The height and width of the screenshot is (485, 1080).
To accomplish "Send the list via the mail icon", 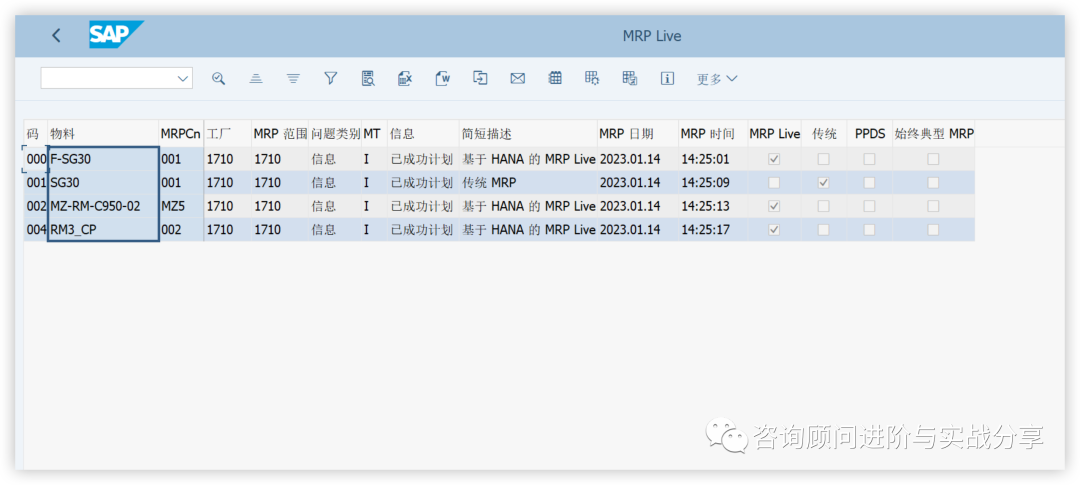I will (518, 79).
